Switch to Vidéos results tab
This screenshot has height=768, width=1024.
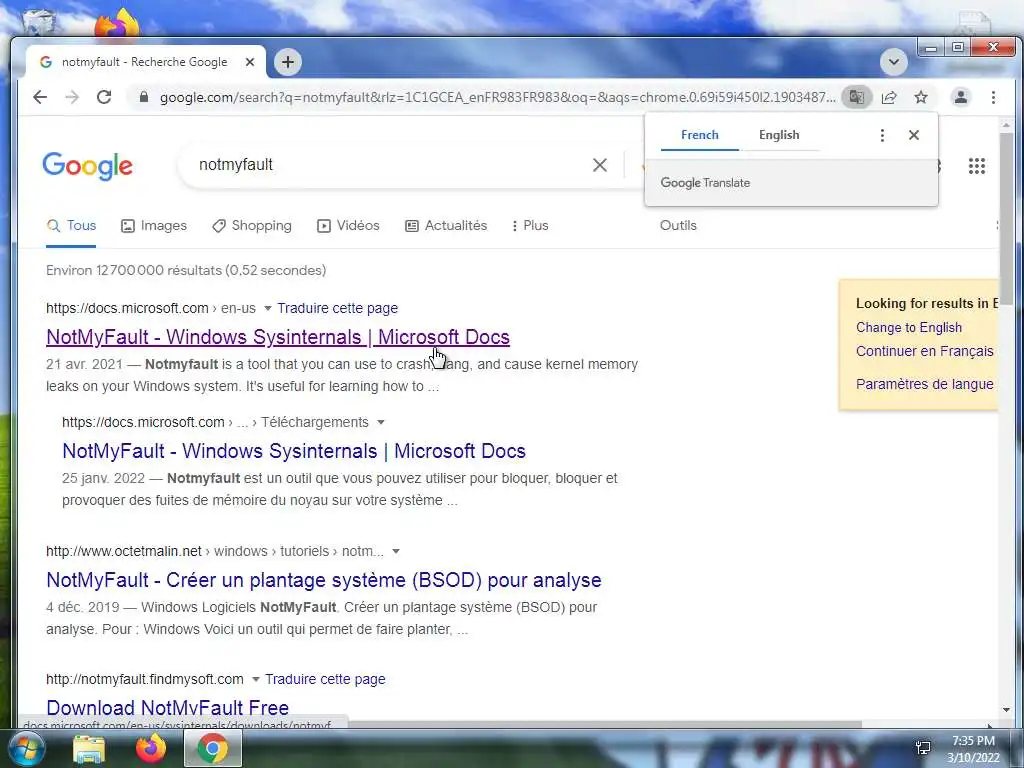[x=348, y=226]
